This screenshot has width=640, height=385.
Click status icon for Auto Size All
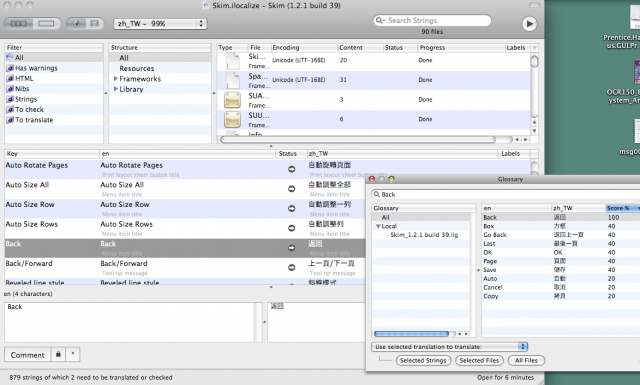[291, 189]
